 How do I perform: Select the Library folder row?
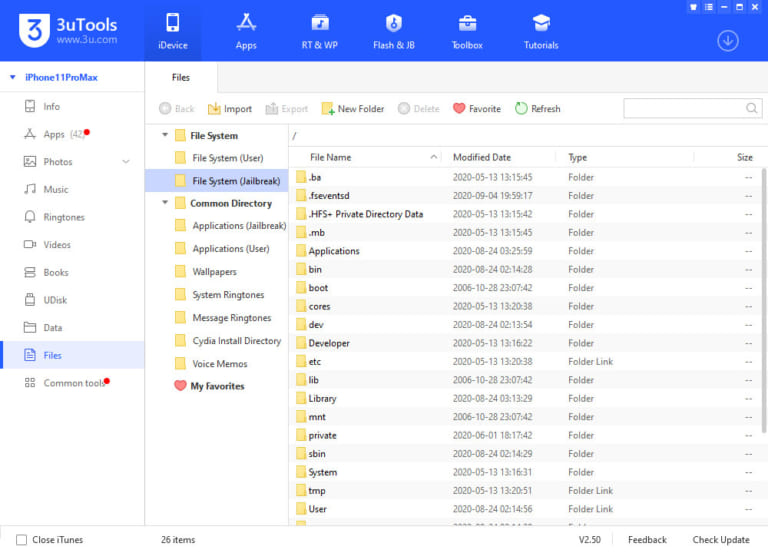click(x=525, y=398)
